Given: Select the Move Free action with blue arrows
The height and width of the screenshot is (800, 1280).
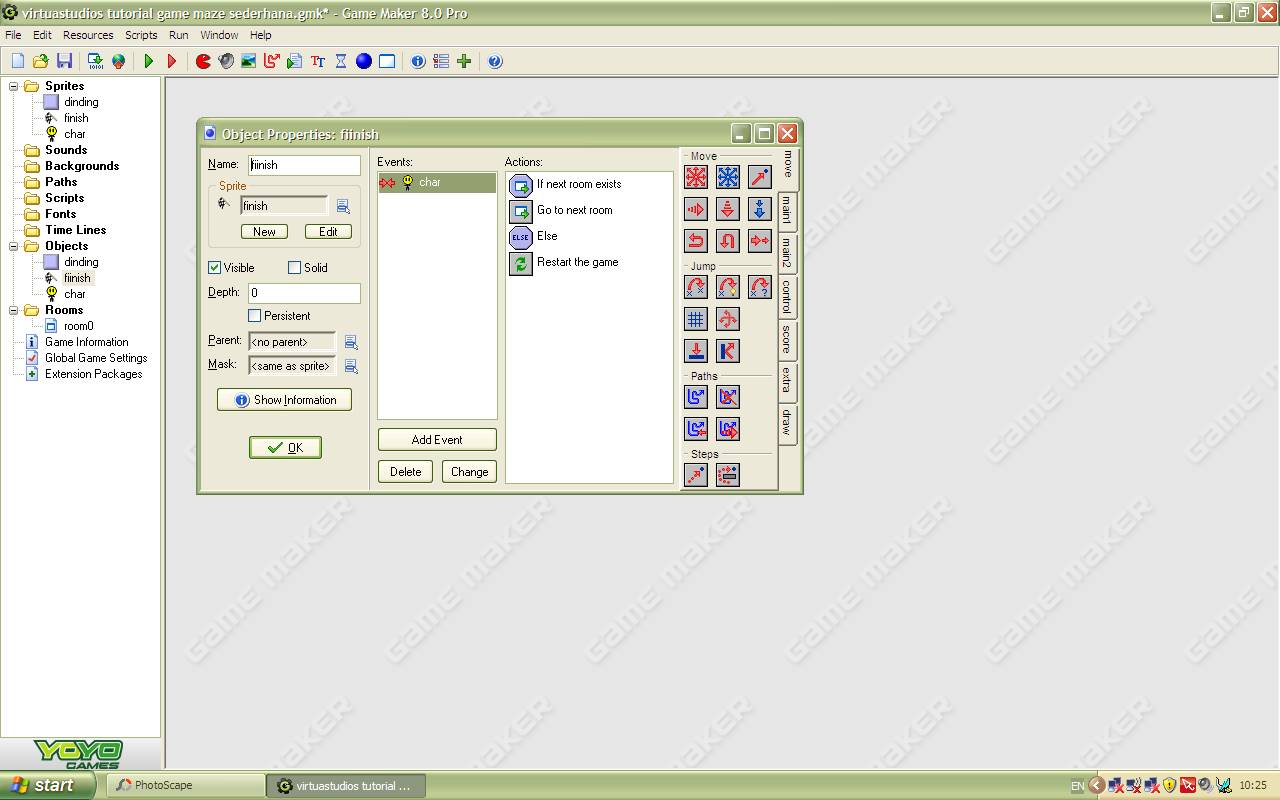Looking at the screenshot, I should 728,177.
